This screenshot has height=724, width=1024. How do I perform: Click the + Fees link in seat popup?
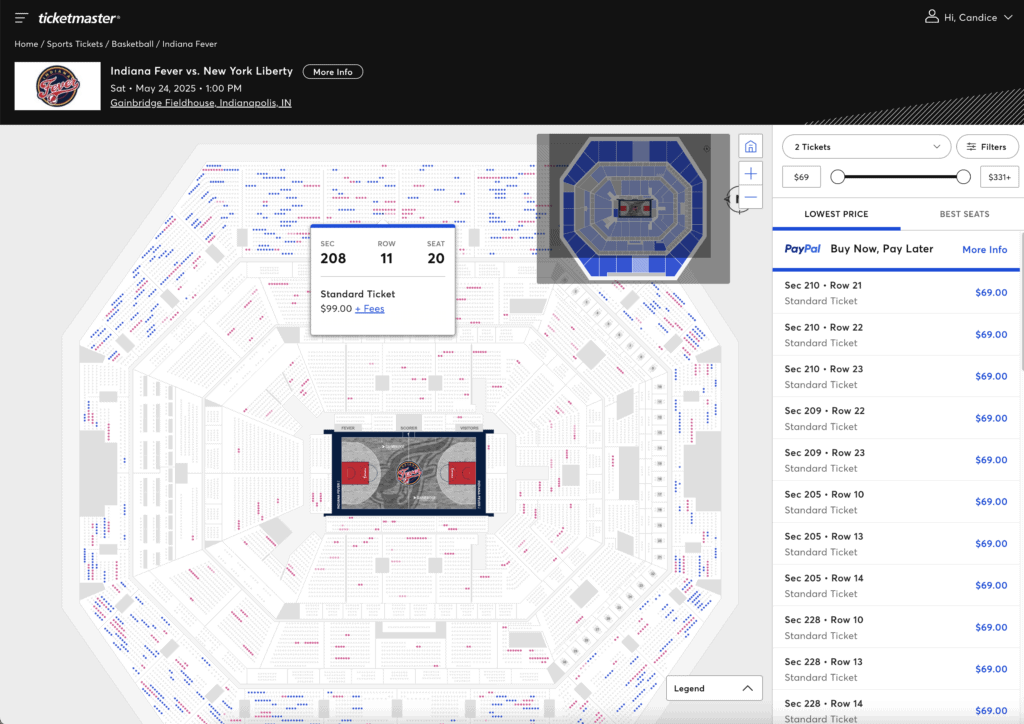(x=370, y=309)
